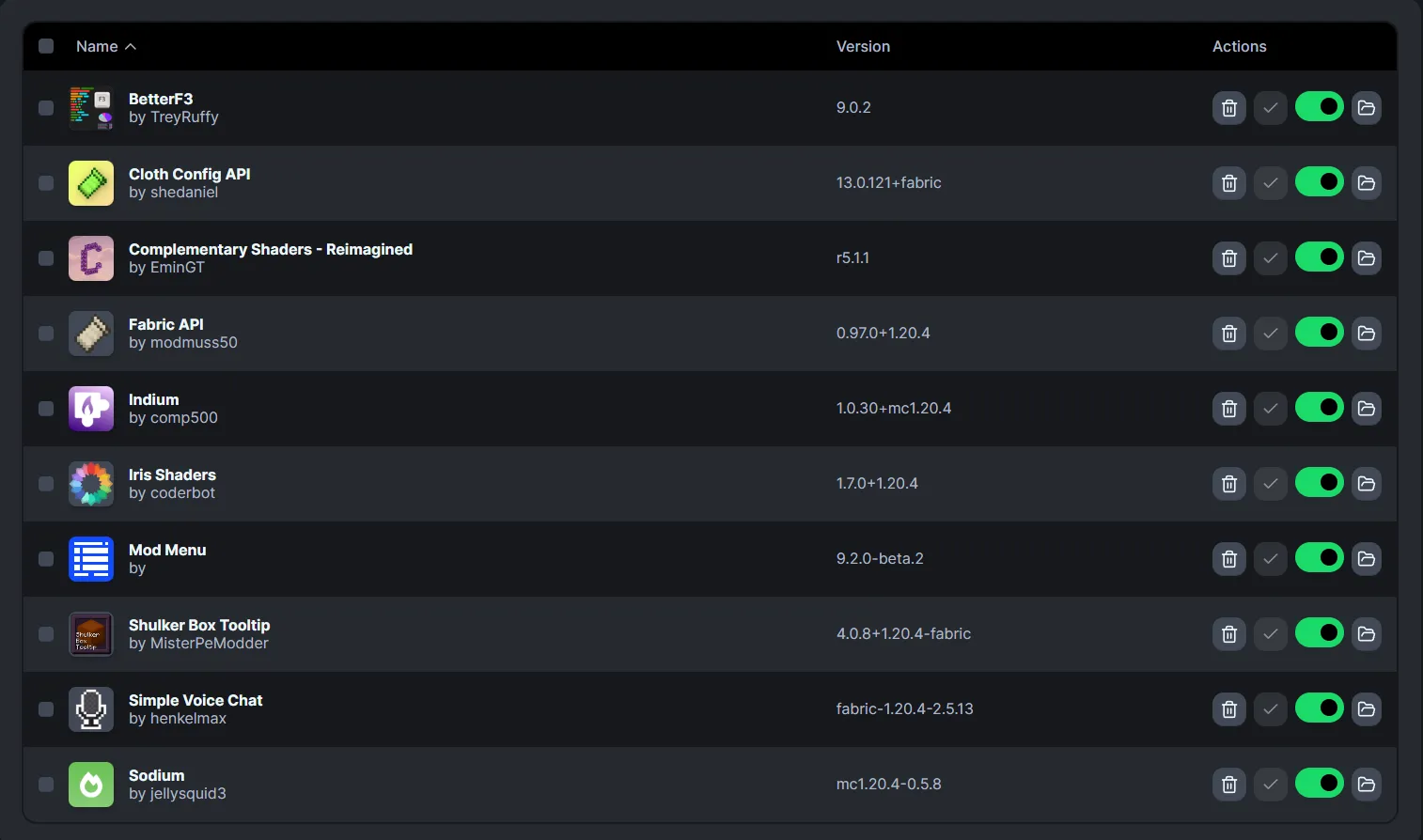This screenshot has width=1423, height=840.
Task: Click the checkmark icon for Fabric API
Action: [x=1270, y=334]
